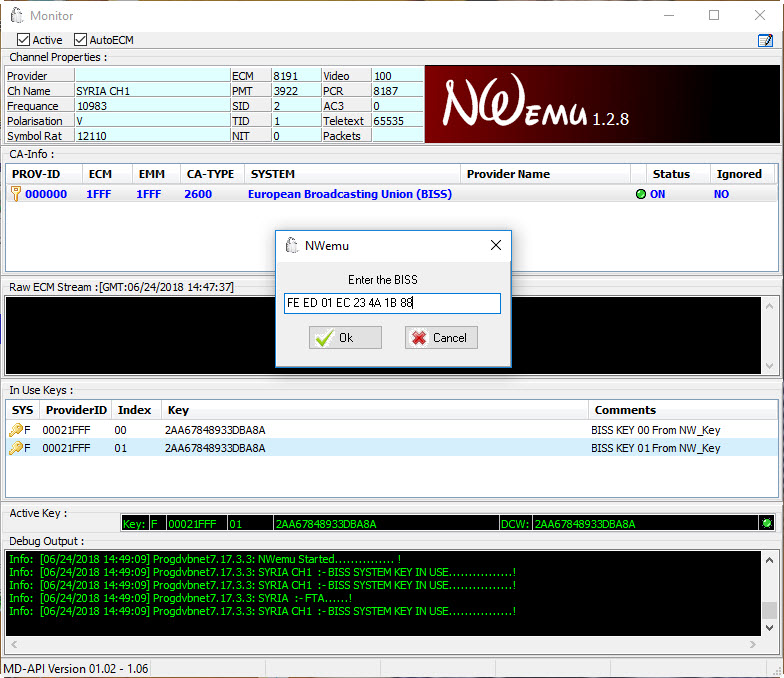Click the Provider Name column header
The image size is (784, 678).
(545, 174)
